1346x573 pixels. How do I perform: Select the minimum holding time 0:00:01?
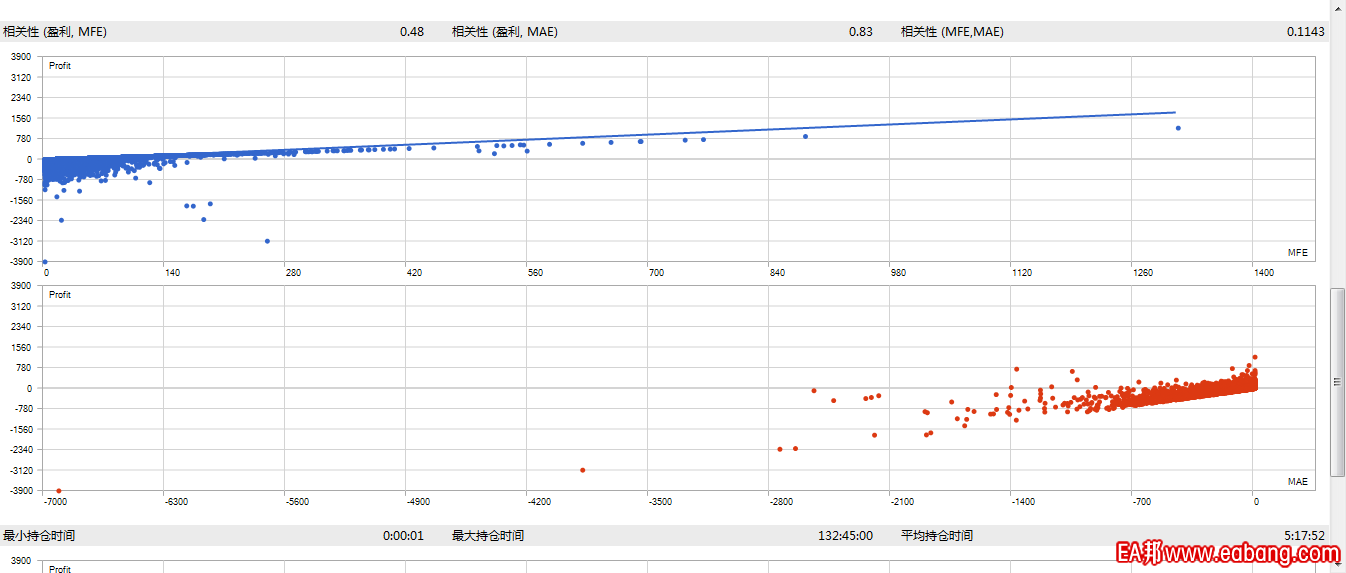(x=403, y=536)
